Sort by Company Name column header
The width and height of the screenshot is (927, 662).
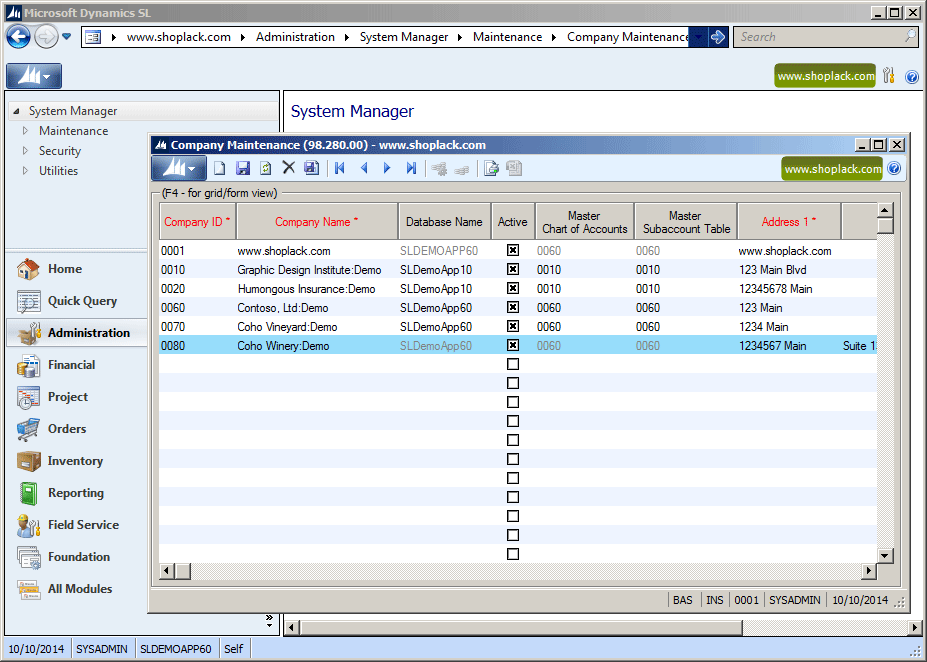317,222
